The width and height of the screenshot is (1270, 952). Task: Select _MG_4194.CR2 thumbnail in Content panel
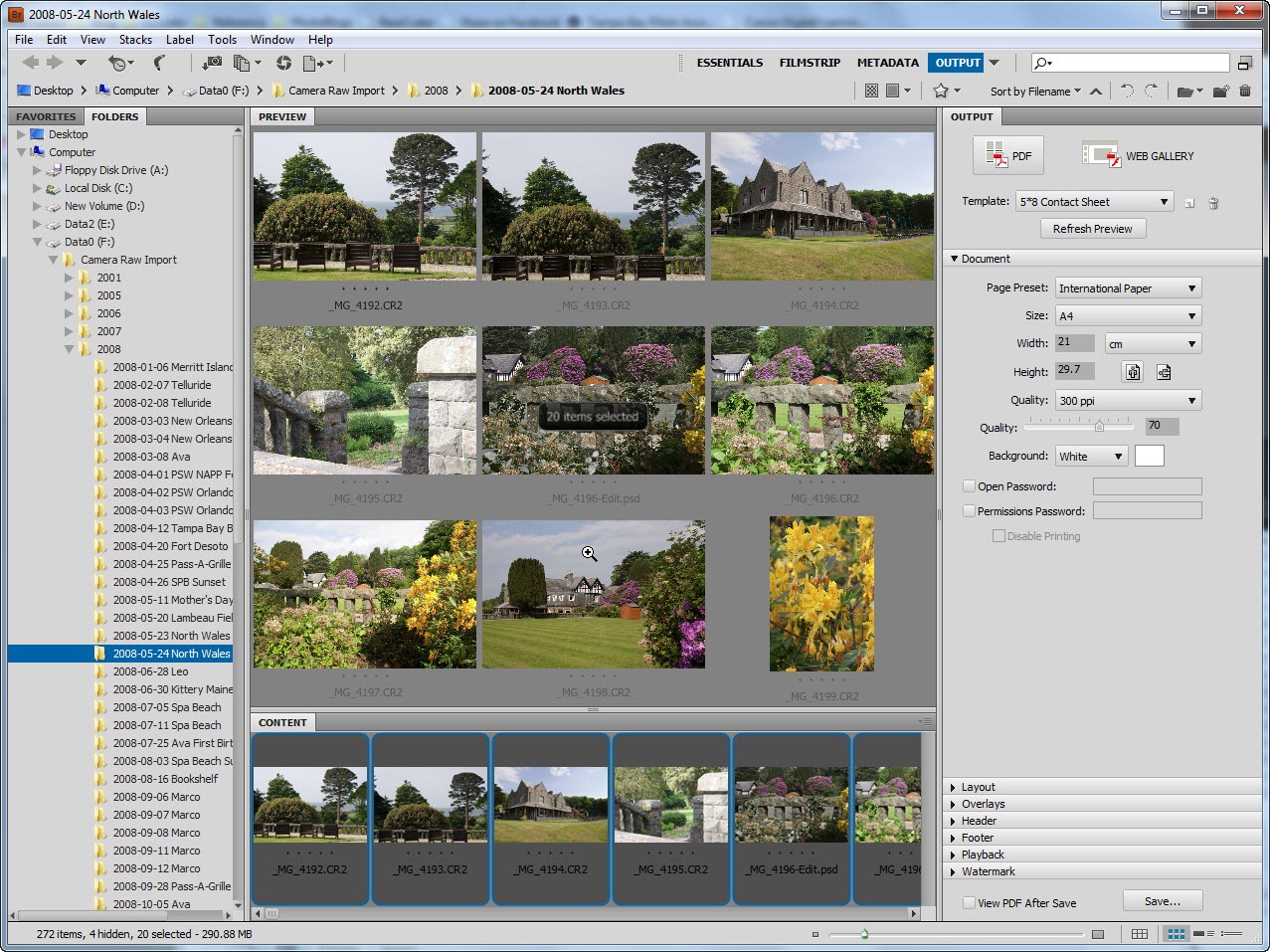point(551,819)
